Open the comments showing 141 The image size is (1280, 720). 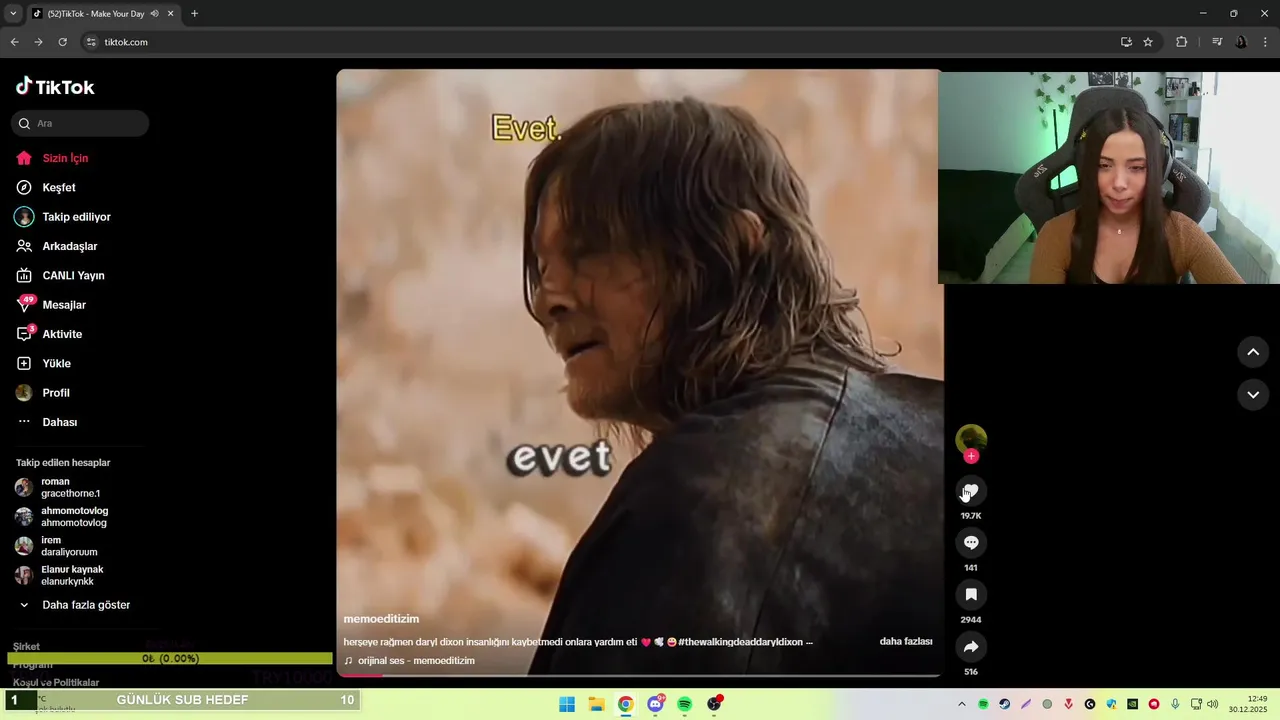click(971, 543)
